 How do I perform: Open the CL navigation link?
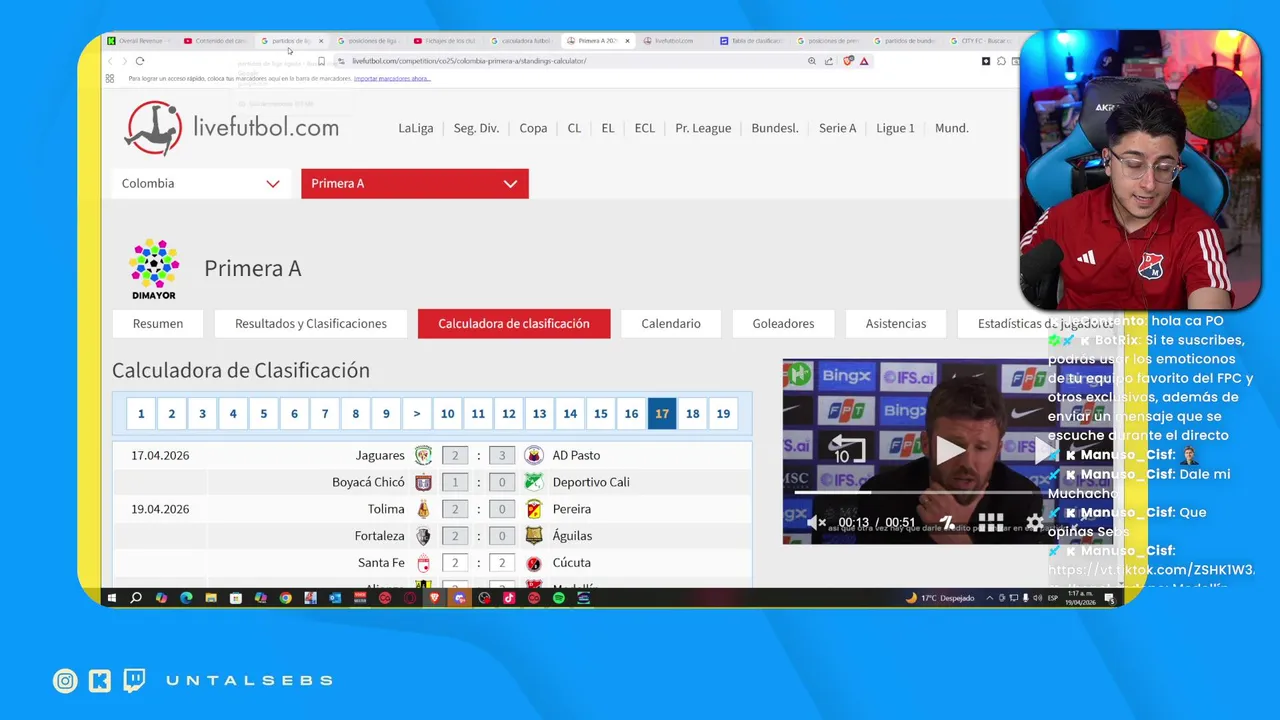(574, 128)
